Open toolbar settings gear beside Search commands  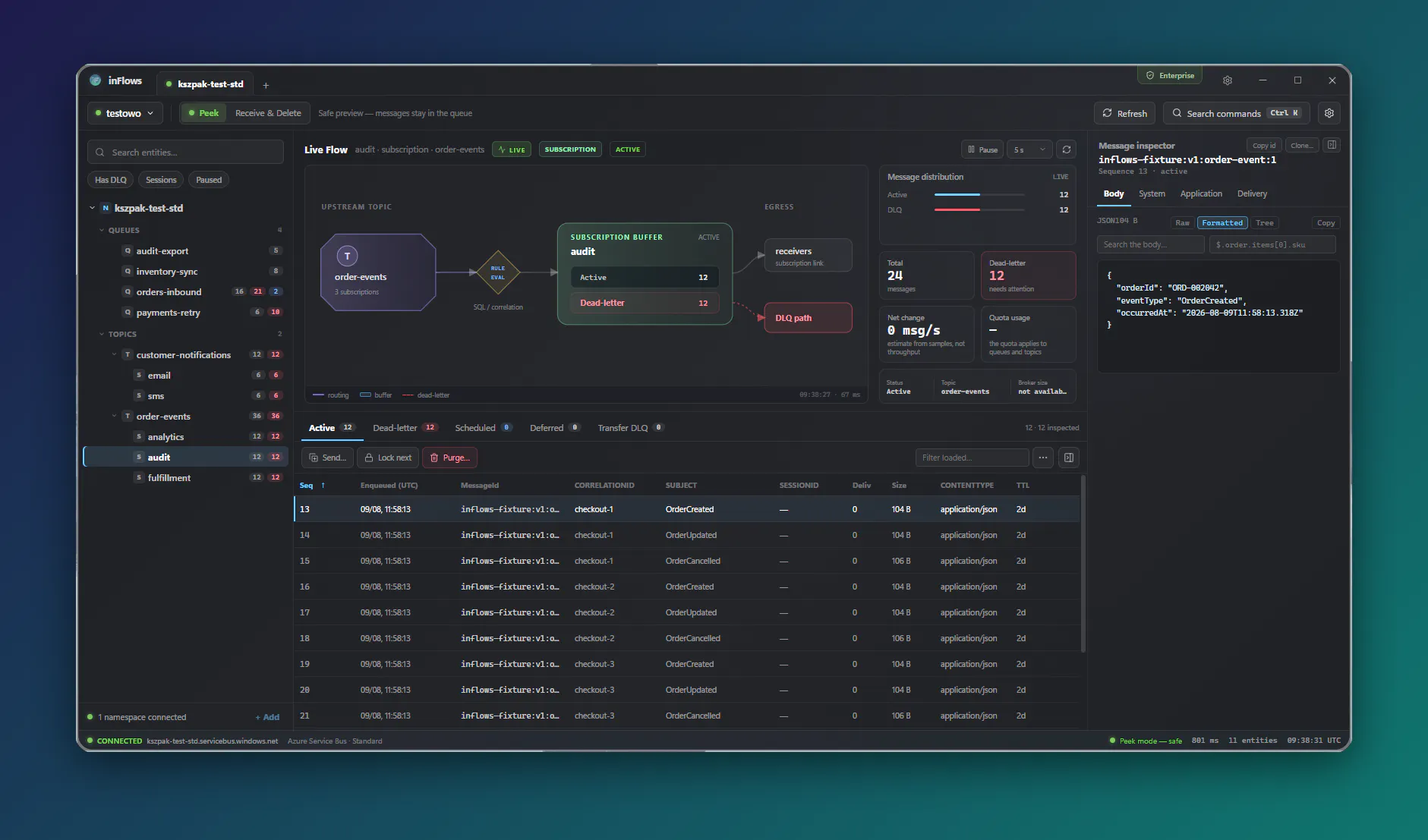point(1329,113)
